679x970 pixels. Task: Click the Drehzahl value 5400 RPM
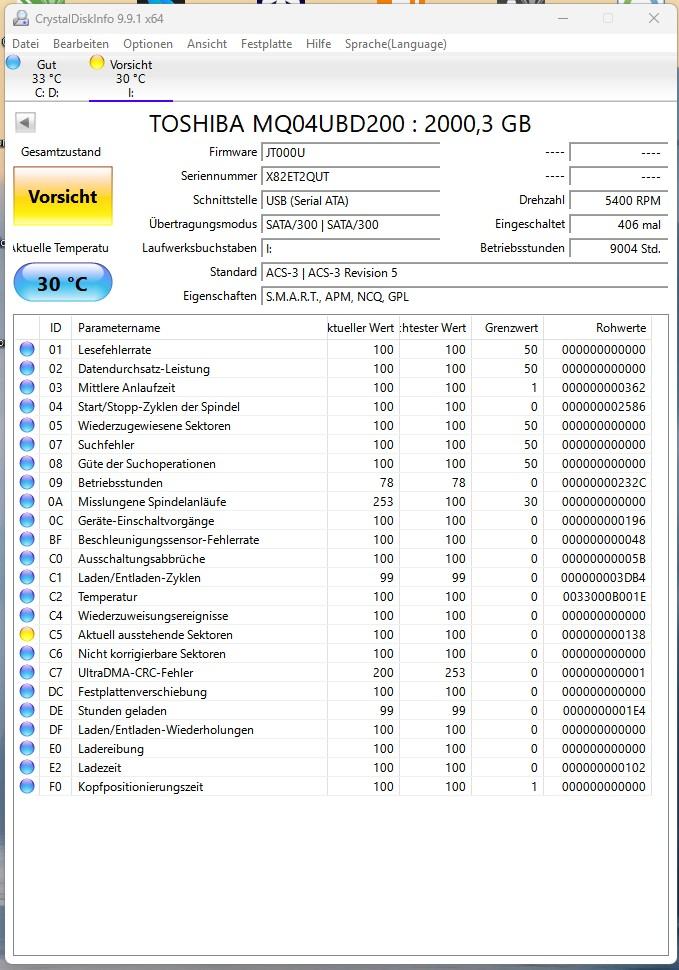pyautogui.click(x=618, y=200)
